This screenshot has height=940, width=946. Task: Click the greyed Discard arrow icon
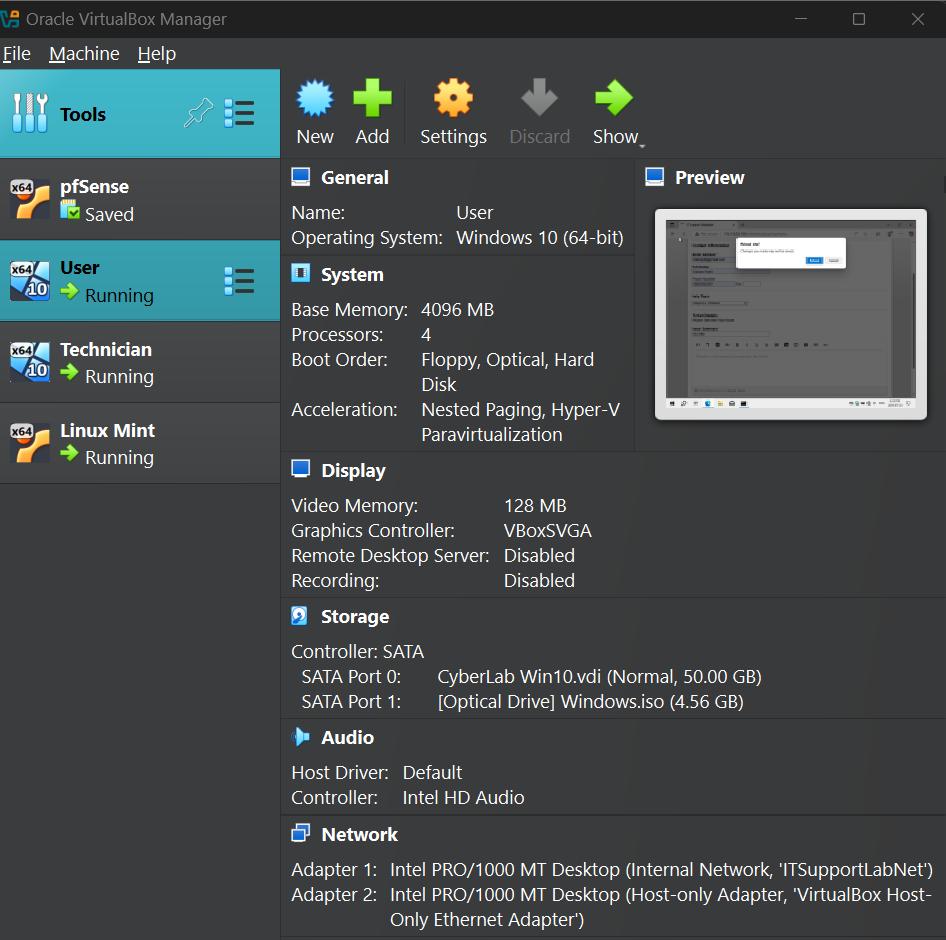(x=539, y=98)
